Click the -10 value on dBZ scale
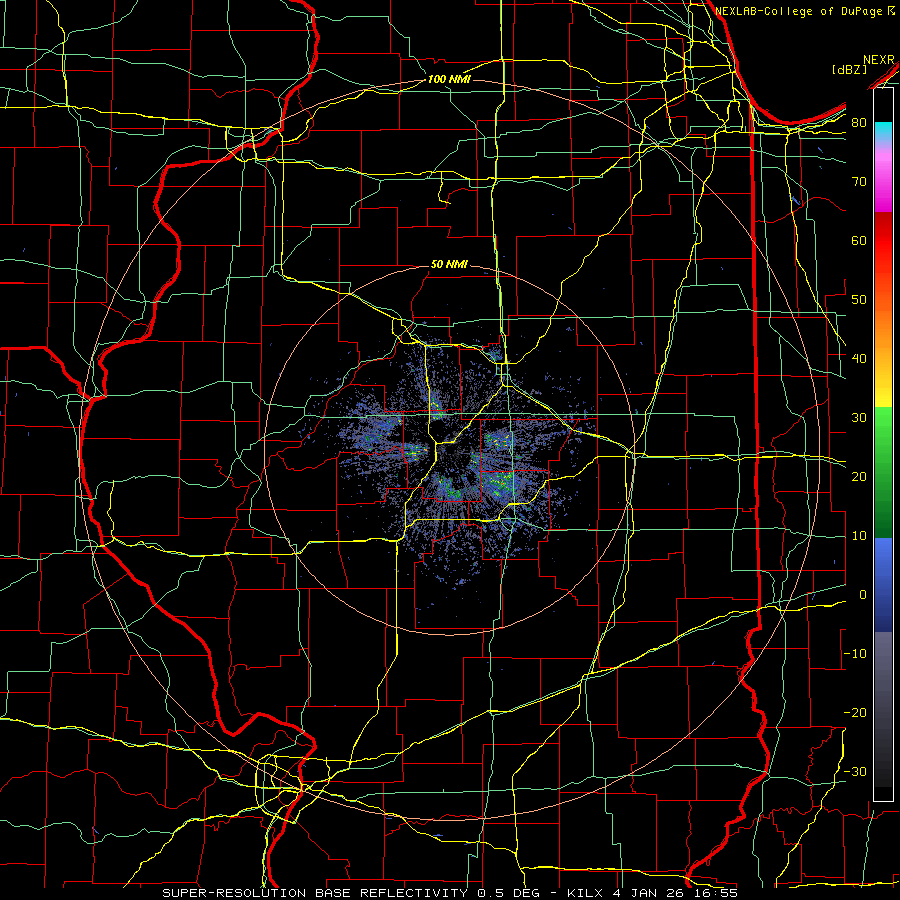This screenshot has height=900, width=900. click(x=855, y=653)
